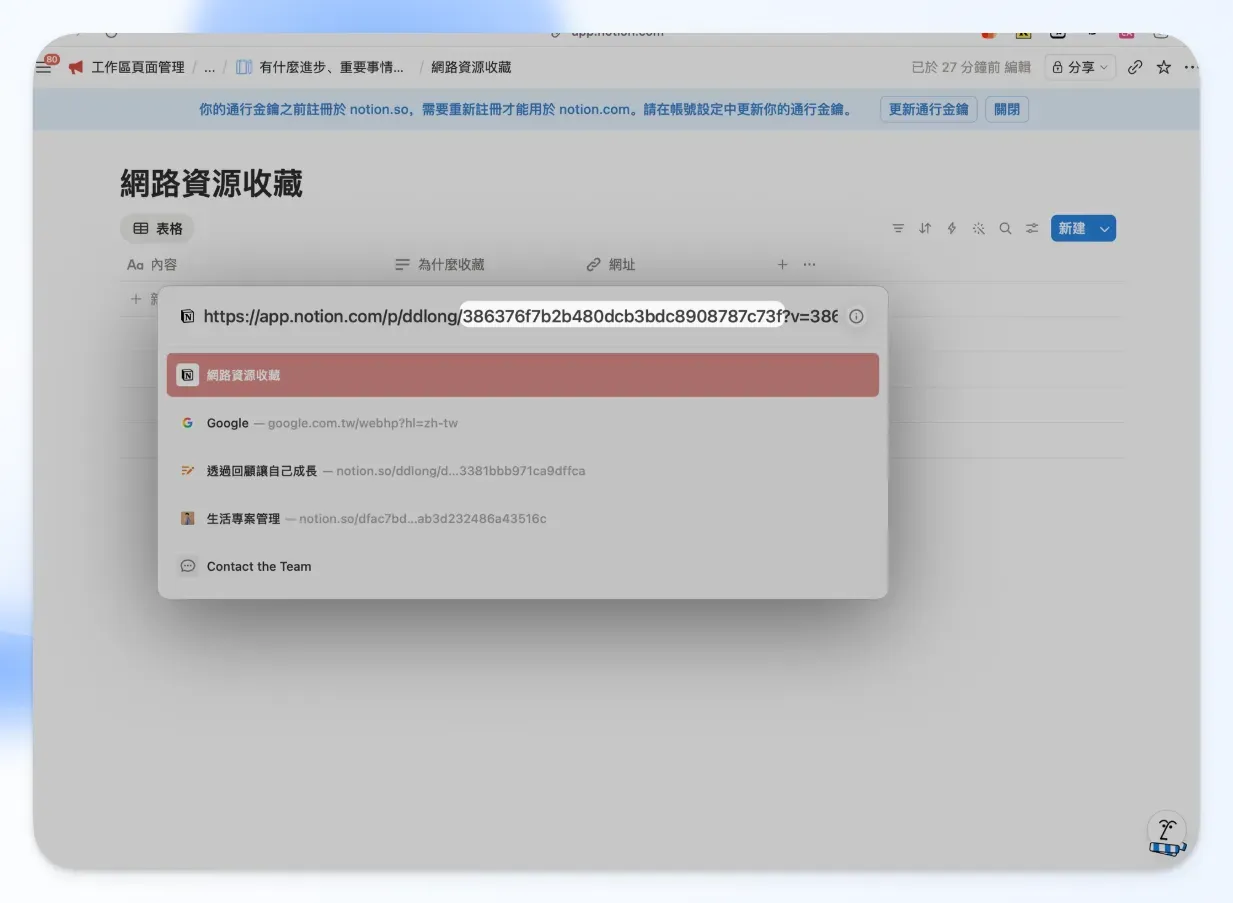Open the sidebar hamburger menu with 80 badge
The width and height of the screenshot is (1233, 903).
click(x=45, y=66)
